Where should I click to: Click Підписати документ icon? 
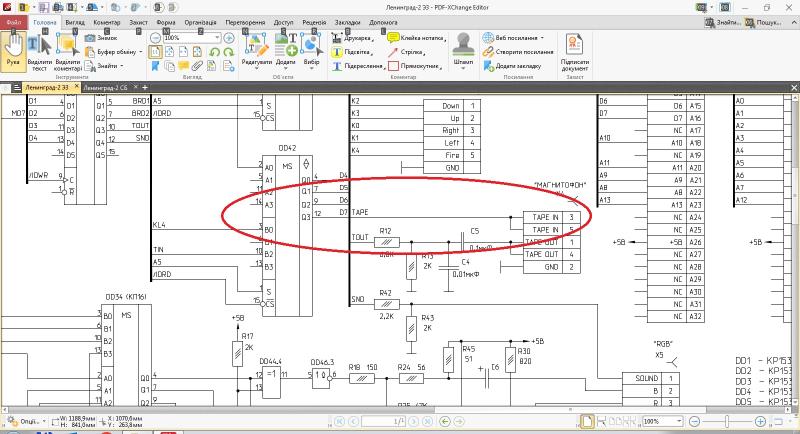click(575, 50)
